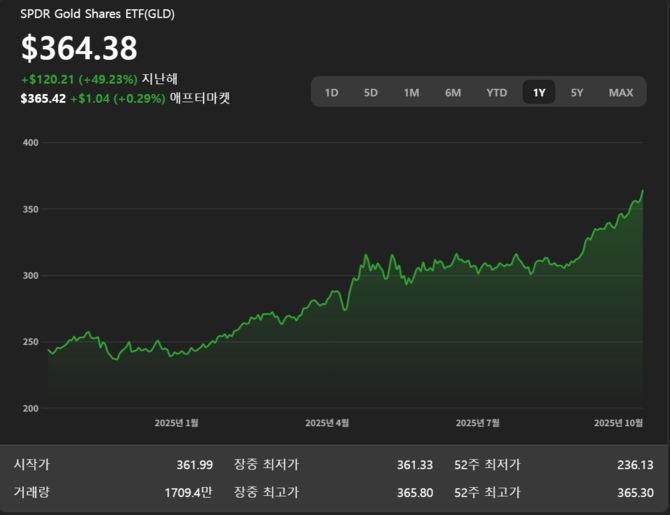Click the 2025년 1월 axis marker
Image resolution: width=670 pixels, height=515 pixels.
[176, 423]
